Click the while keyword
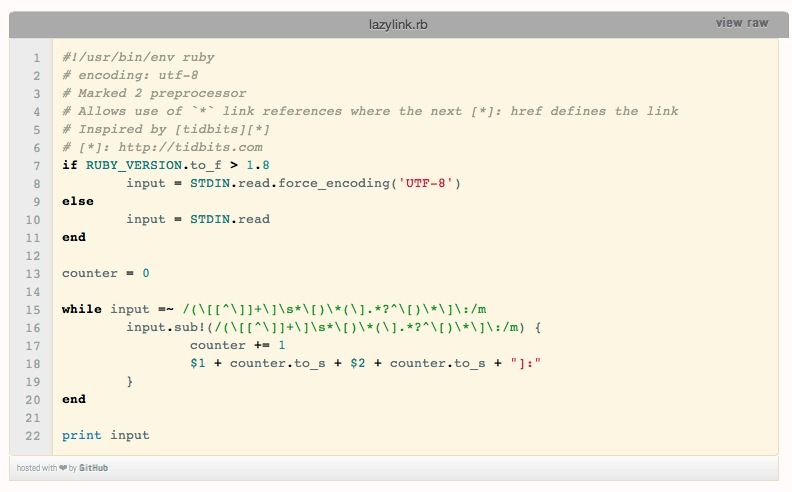792x492 pixels. pos(82,310)
